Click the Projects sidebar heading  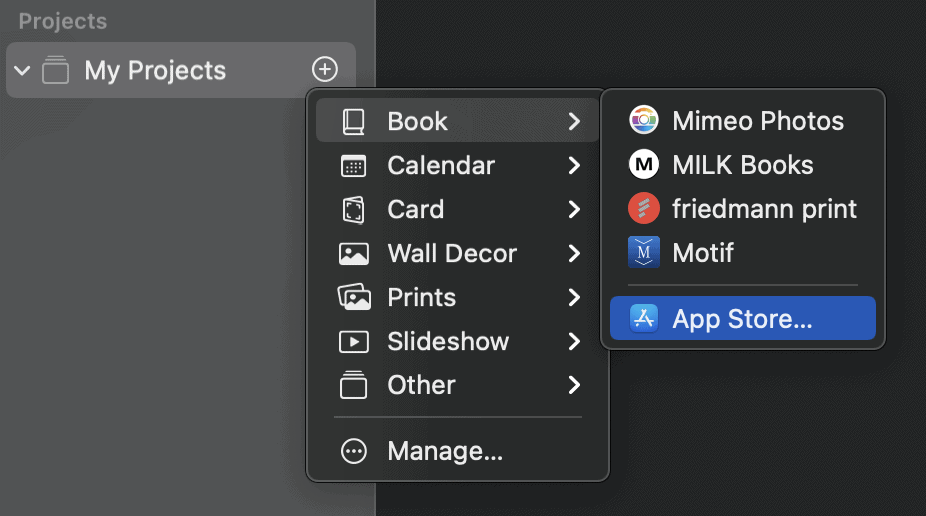(x=63, y=21)
